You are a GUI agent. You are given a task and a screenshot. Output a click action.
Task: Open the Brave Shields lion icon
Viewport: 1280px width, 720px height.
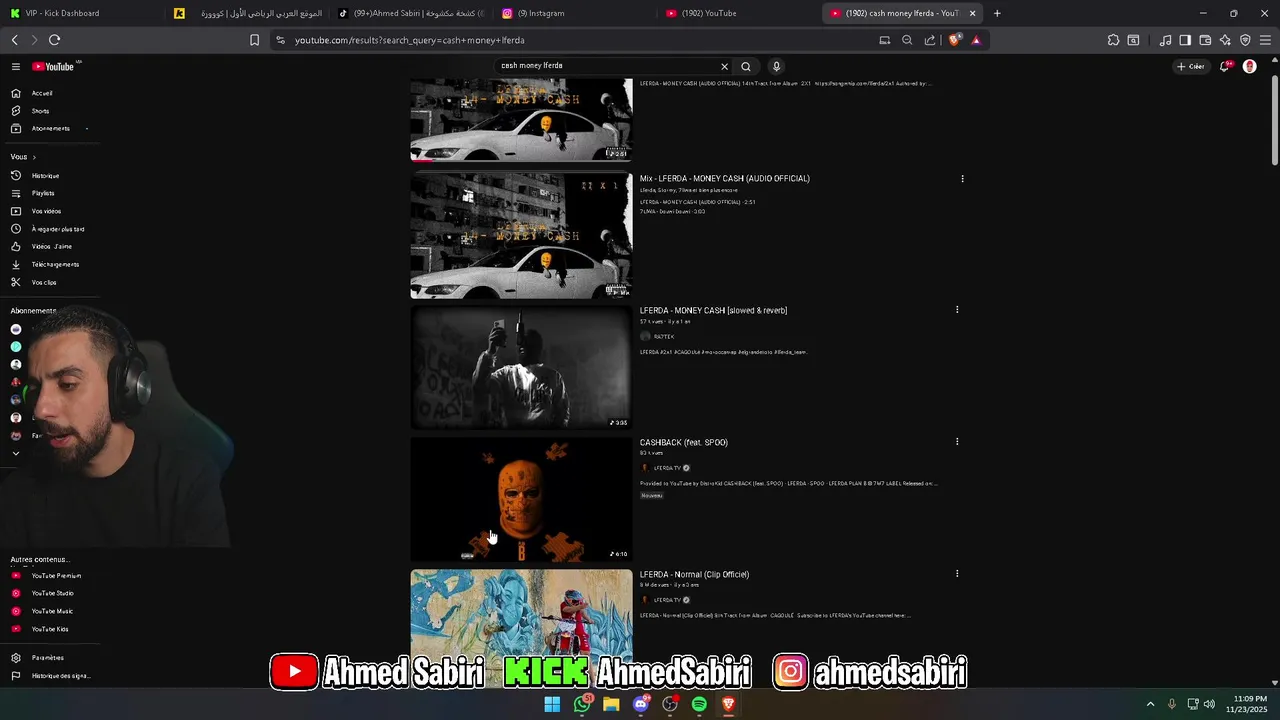pos(954,40)
